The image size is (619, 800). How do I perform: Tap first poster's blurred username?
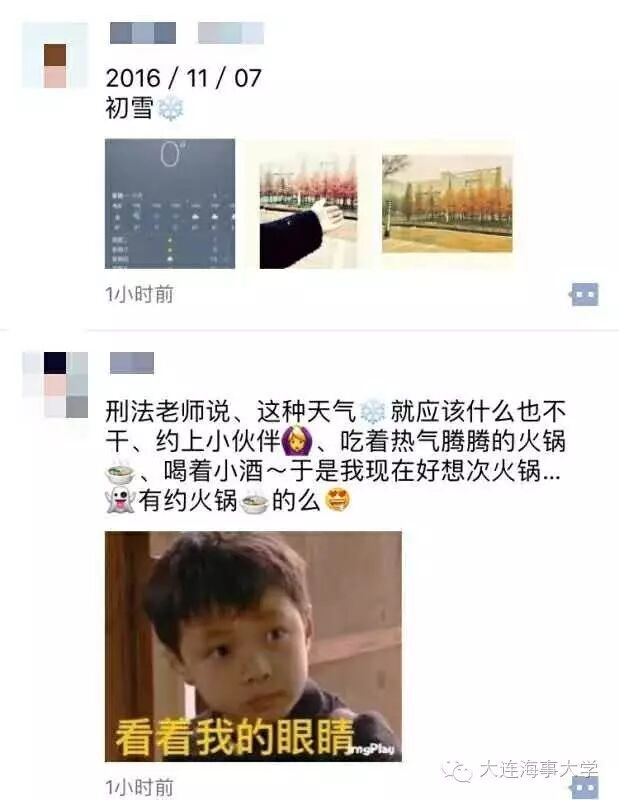click(x=187, y=33)
